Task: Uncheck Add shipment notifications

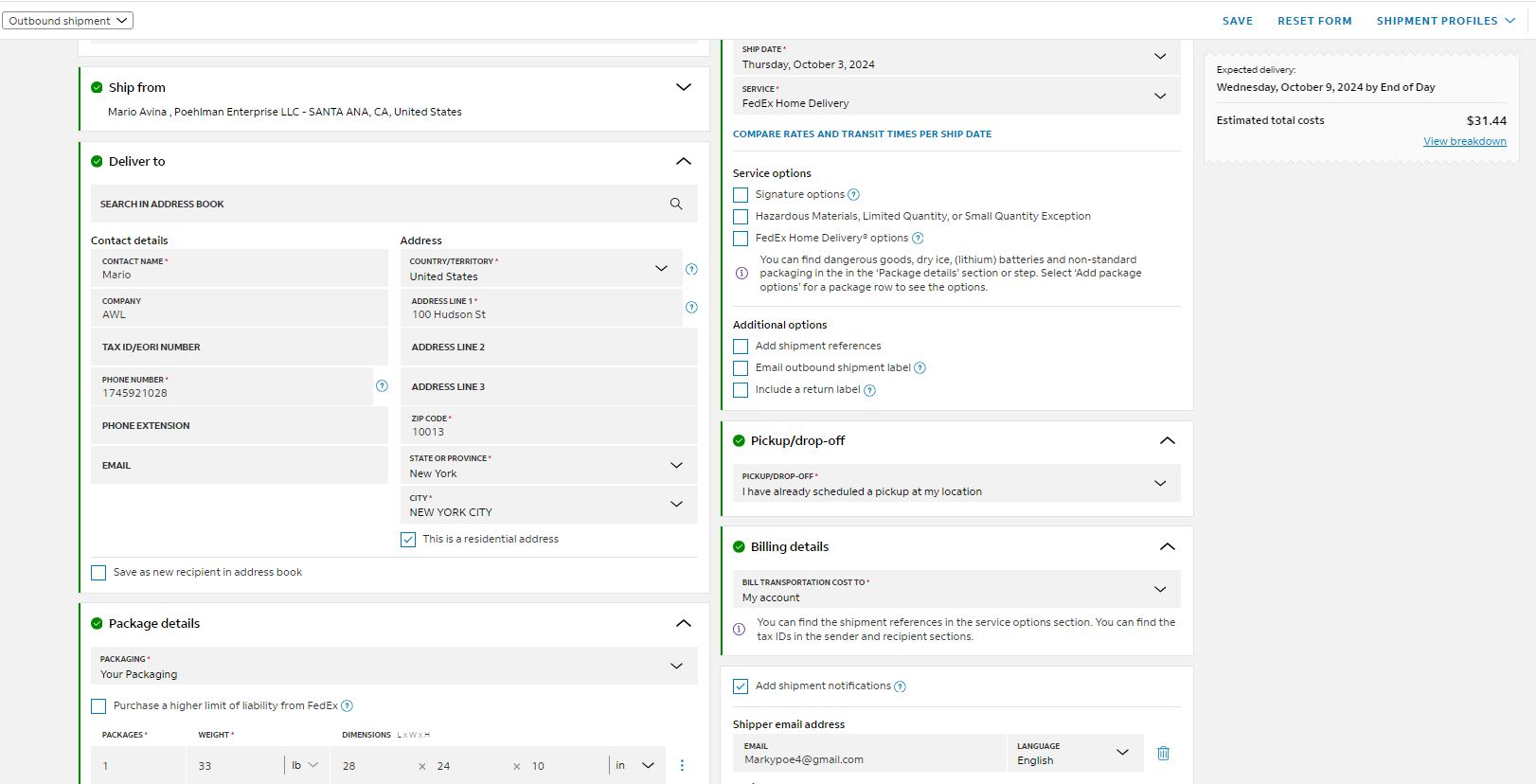Action: coord(741,686)
